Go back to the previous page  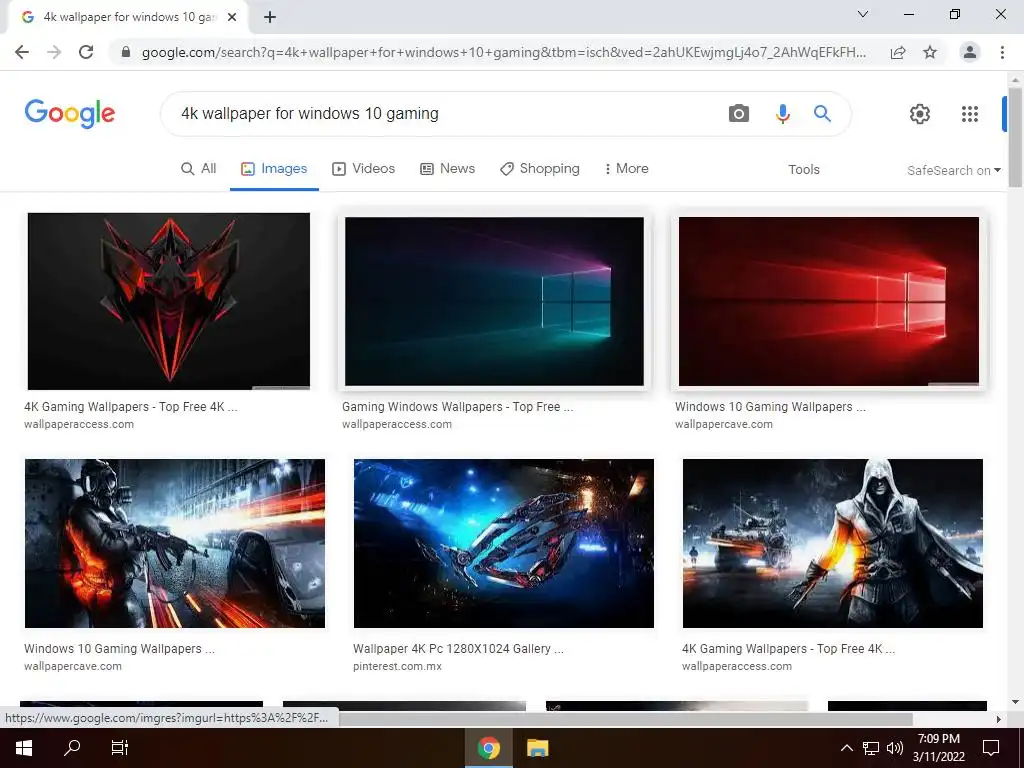pyautogui.click(x=22, y=52)
